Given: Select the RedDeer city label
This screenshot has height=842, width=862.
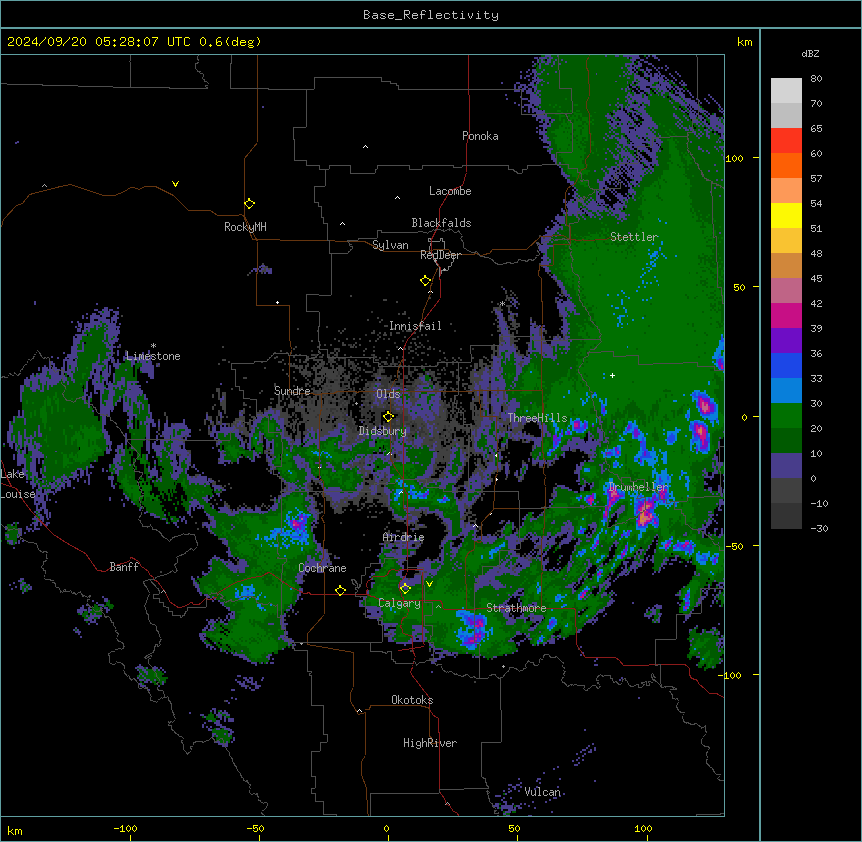Looking at the screenshot, I should pyautogui.click(x=440, y=255).
